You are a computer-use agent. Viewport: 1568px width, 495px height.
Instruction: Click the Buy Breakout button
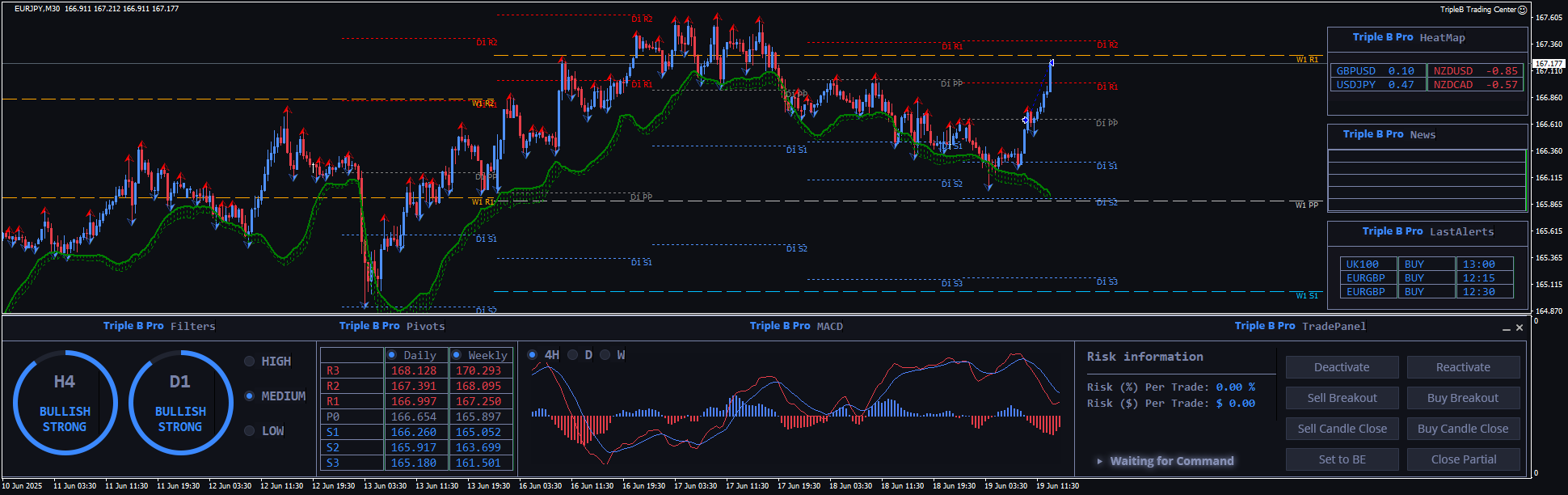tap(1463, 398)
